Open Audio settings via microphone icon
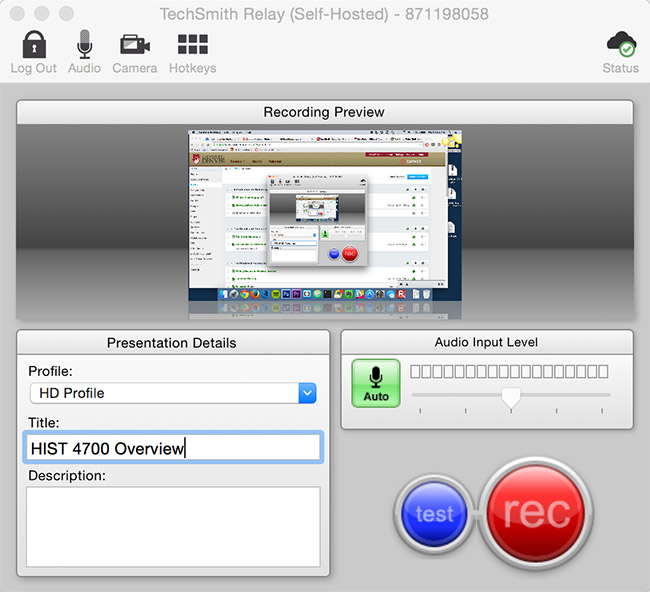Screen dimensions: 650x592 click(85, 44)
